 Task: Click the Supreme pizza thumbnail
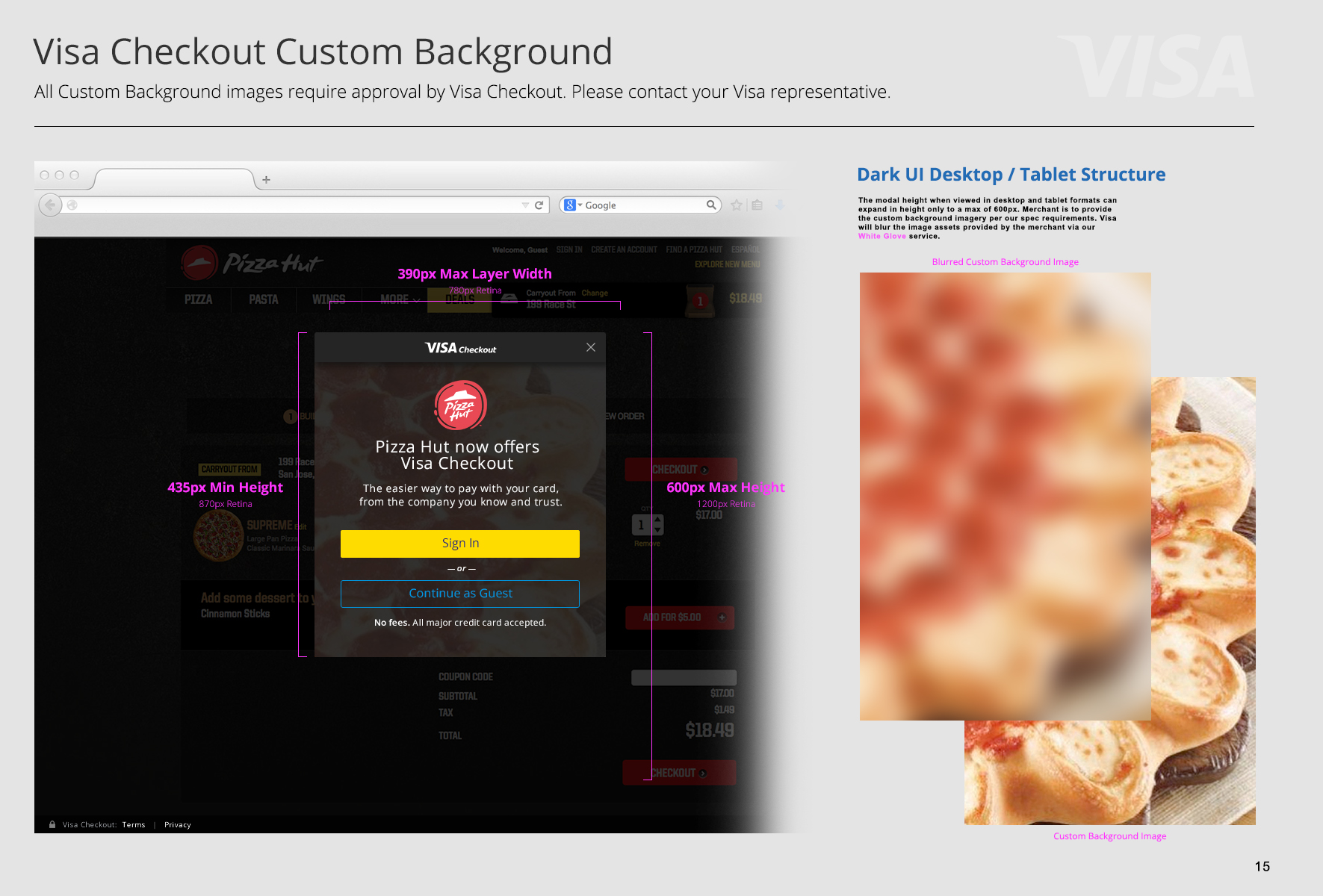click(x=217, y=536)
